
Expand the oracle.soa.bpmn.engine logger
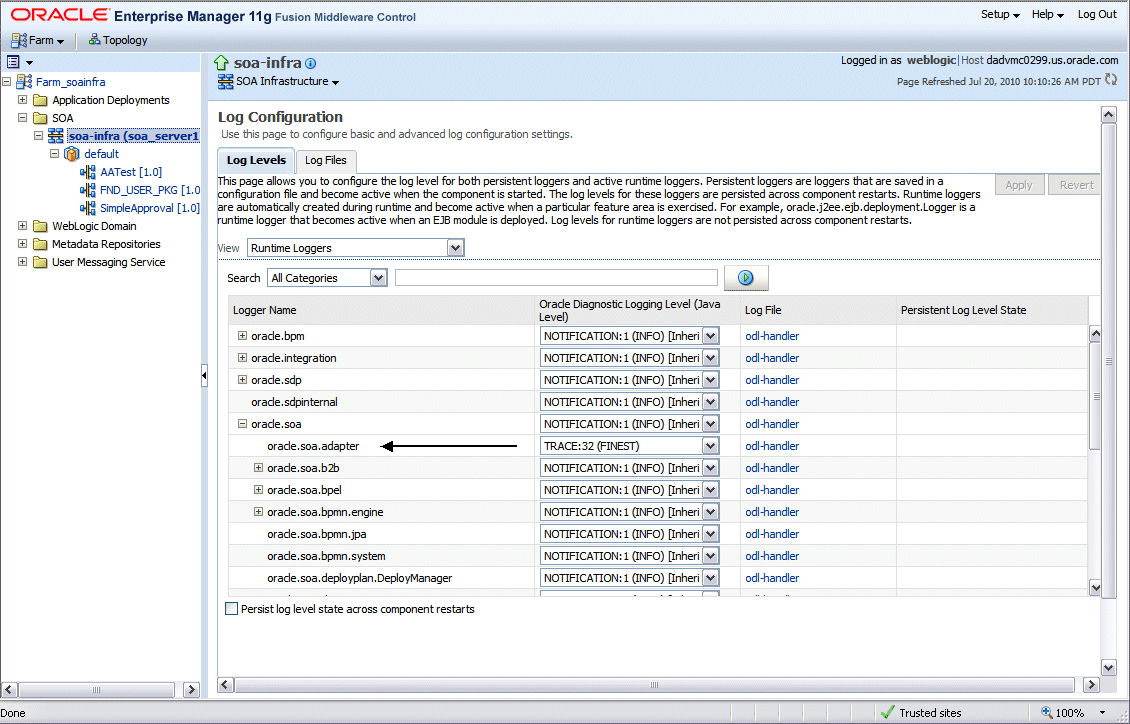click(x=258, y=511)
